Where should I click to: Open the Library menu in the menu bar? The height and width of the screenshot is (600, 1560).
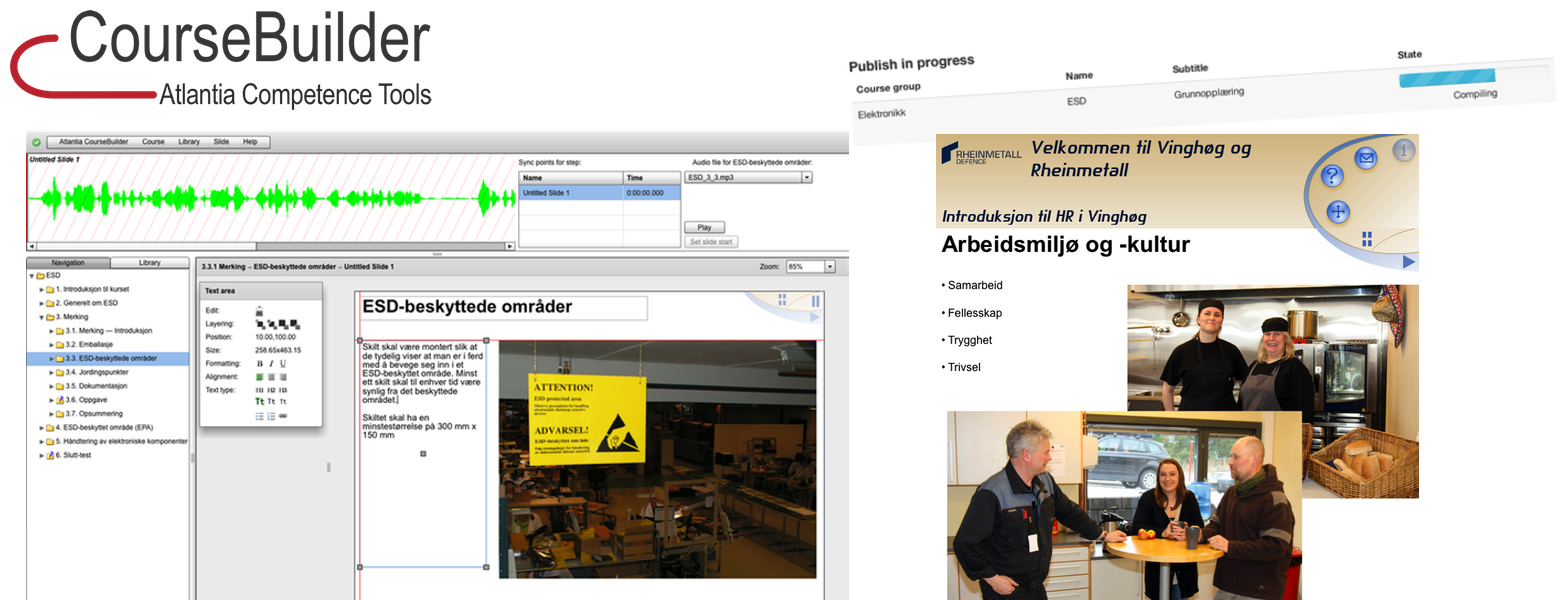coord(189,142)
